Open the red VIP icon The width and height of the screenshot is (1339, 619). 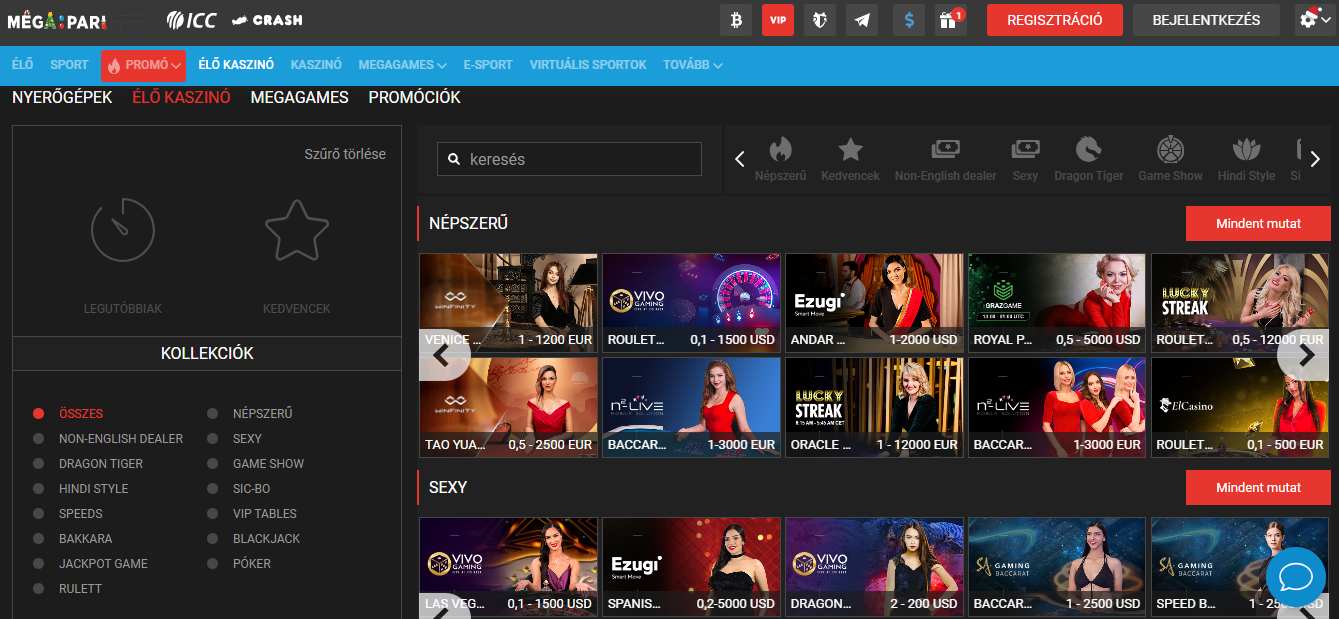[778, 20]
